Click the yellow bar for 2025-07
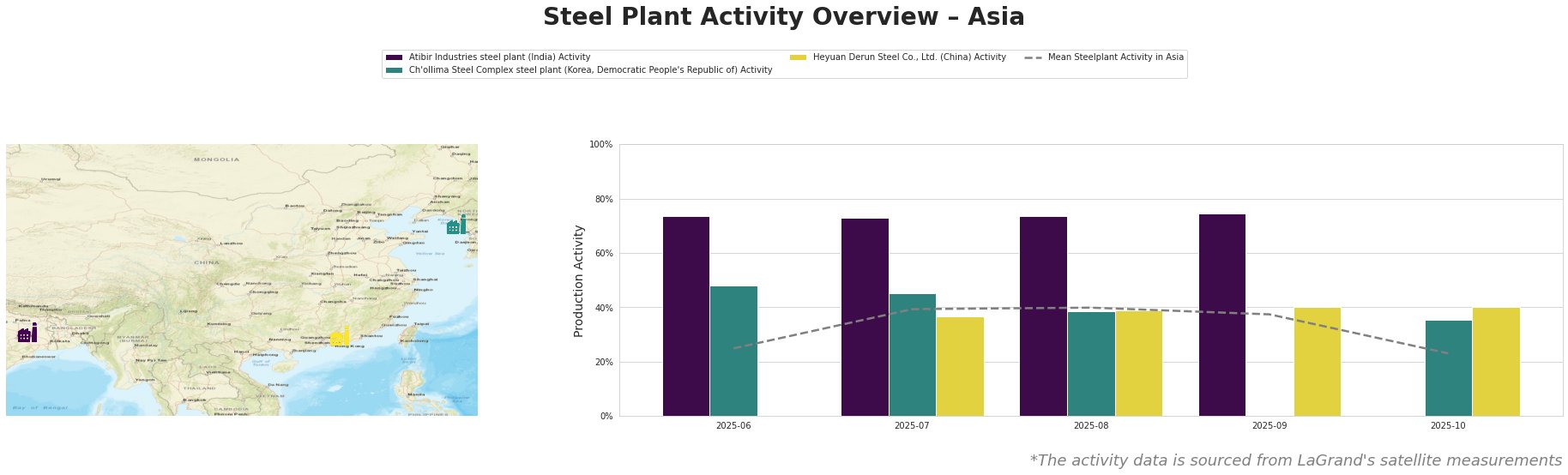The height and width of the screenshot is (475, 1568). [960, 366]
